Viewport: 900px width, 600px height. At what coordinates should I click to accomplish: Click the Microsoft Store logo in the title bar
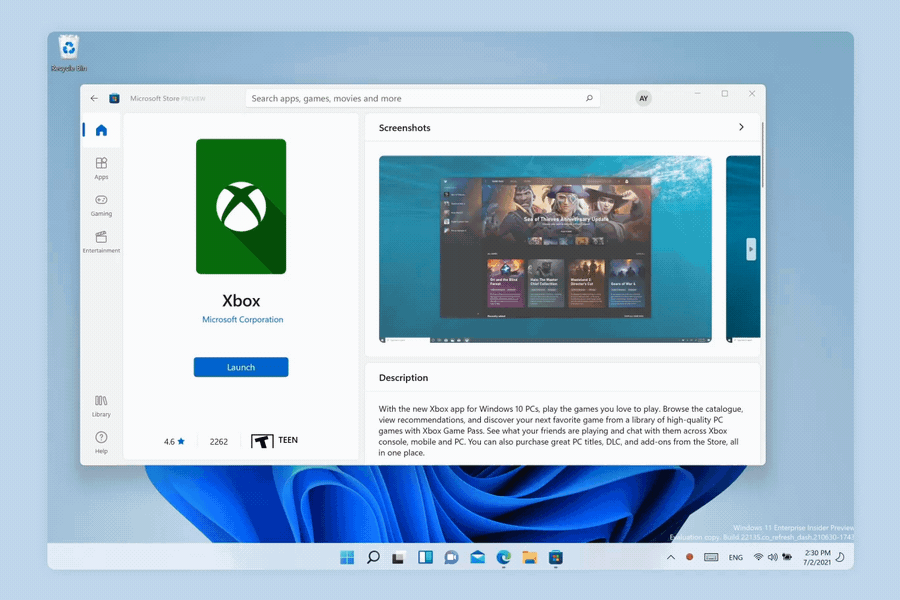pos(113,97)
